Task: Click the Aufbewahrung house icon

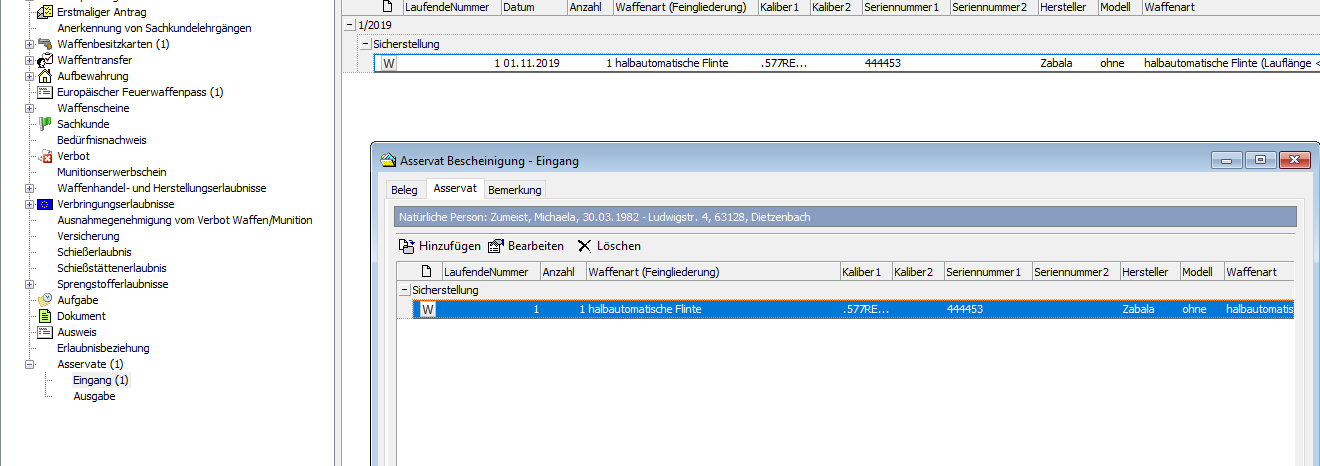Action: [45, 76]
